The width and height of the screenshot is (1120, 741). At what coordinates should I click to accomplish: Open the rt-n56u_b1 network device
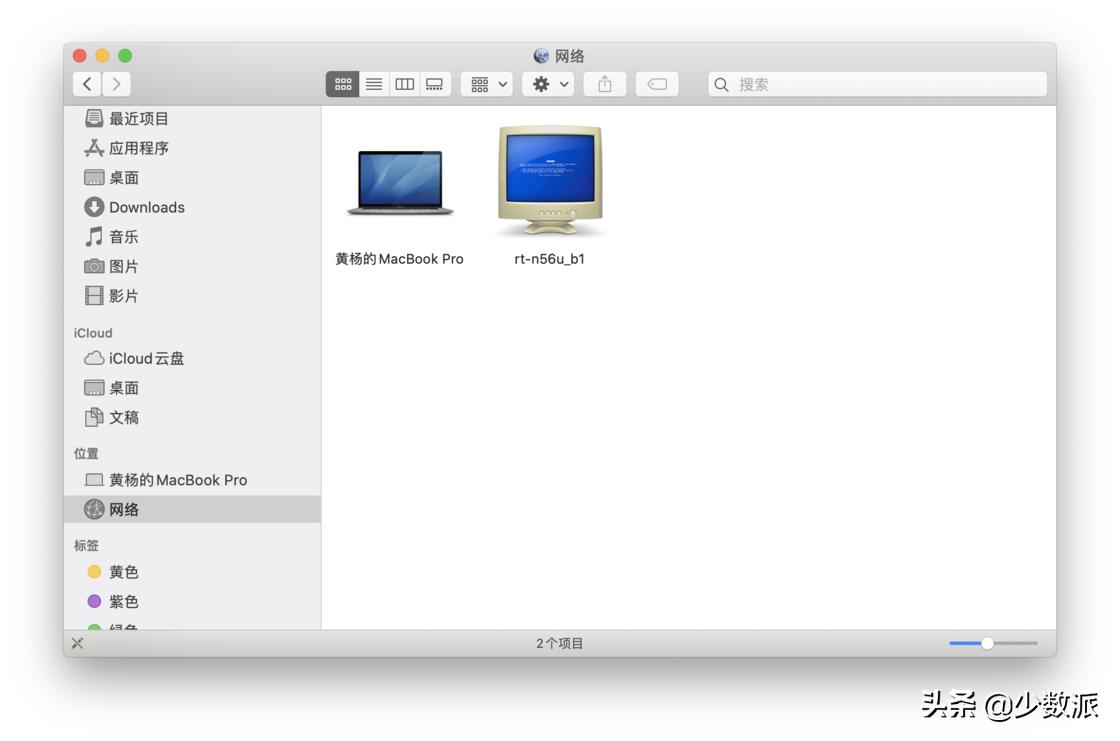click(x=550, y=181)
